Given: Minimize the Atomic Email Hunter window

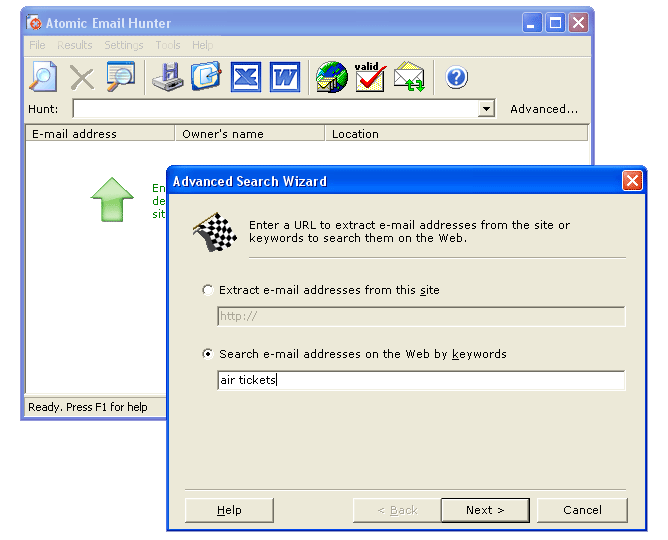Looking at the screenshot, I should 532,23.
